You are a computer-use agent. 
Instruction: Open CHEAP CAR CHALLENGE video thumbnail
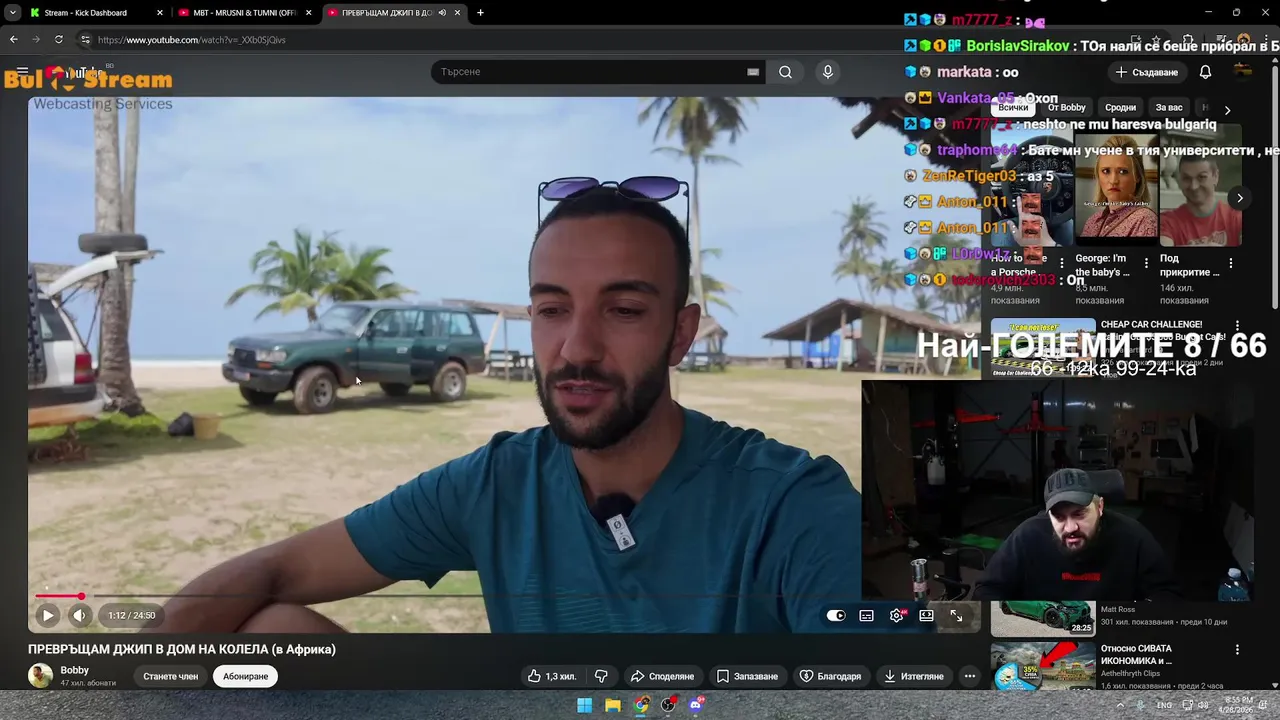tap(1043, 347)
